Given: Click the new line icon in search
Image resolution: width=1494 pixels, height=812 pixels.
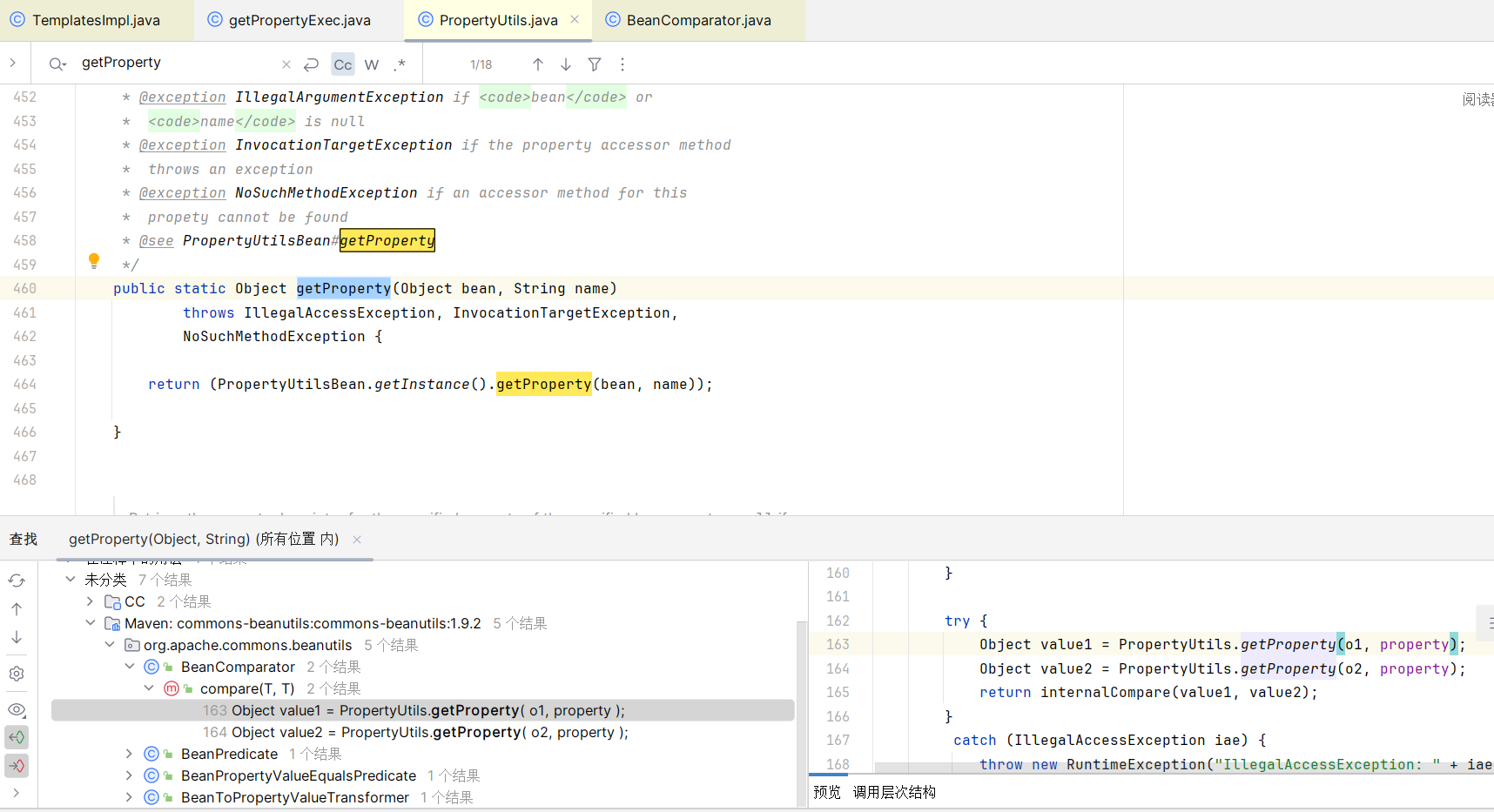Looking at the screenshot, I should [x=312, y=64].
